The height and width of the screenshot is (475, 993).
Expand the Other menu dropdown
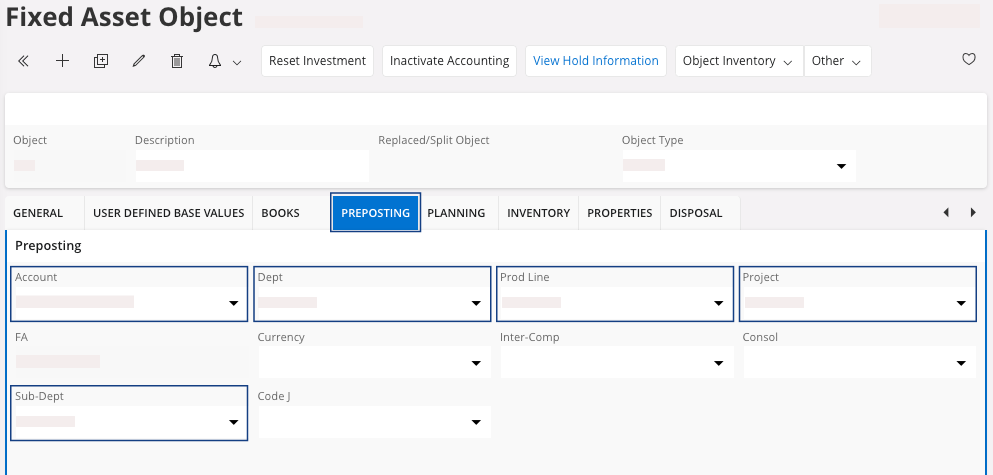tap(837, 61)
